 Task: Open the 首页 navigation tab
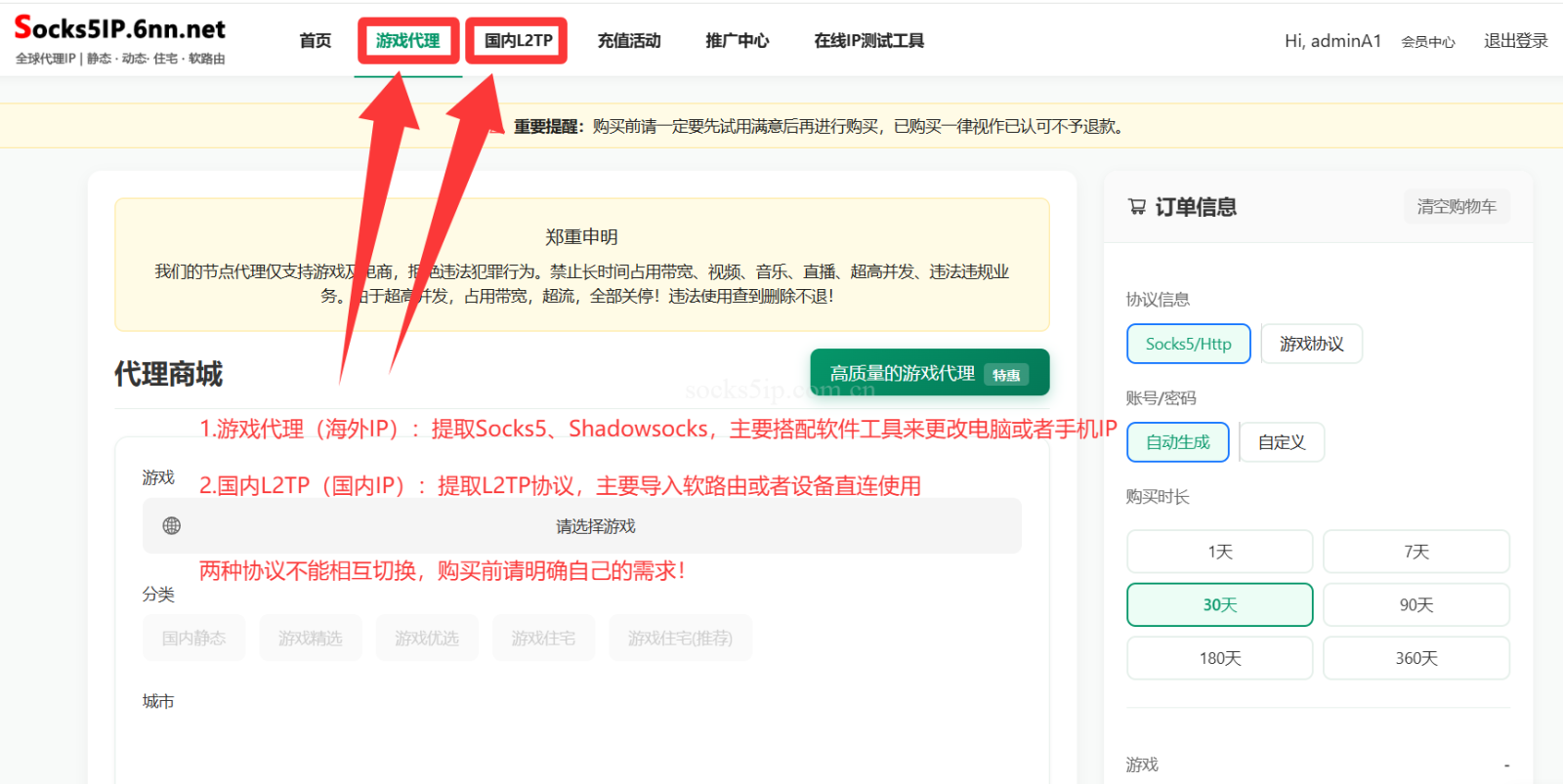click(x=316, y=41)
